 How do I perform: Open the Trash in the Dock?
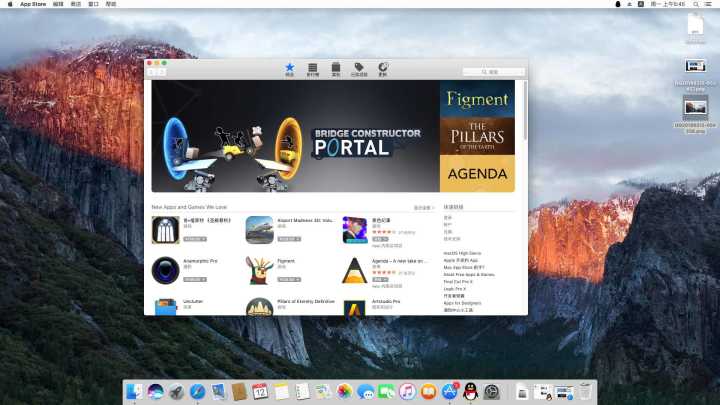coord(585,392)
